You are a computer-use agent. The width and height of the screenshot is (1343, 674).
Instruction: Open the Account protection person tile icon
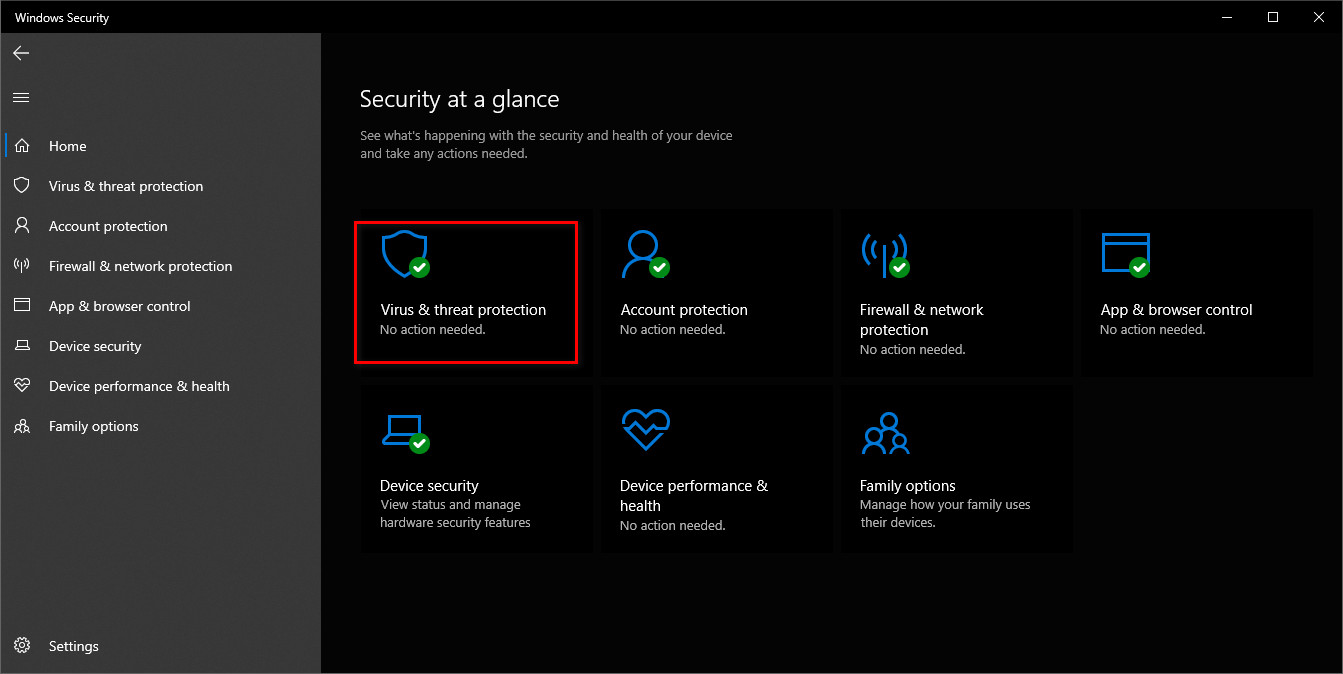(x=644, y=254)
